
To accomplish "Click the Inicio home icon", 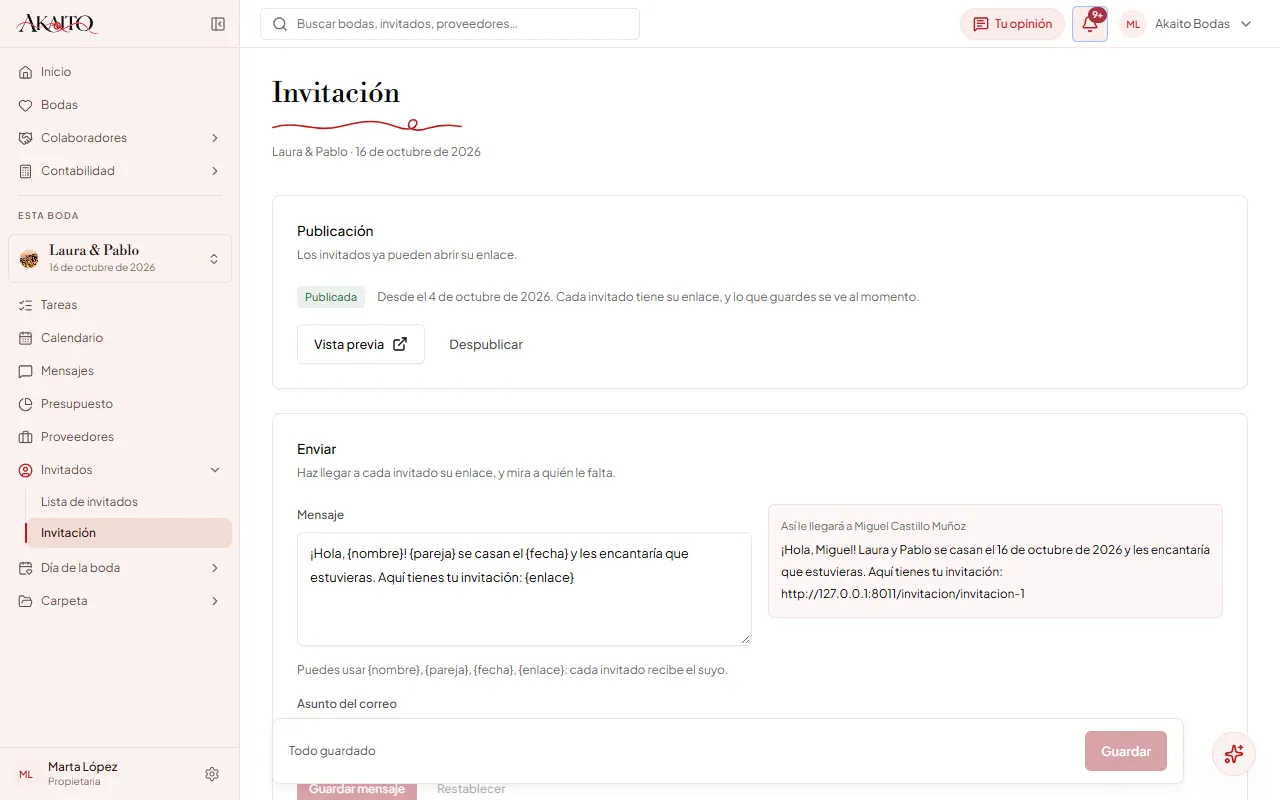I will [x=26, y=72].
